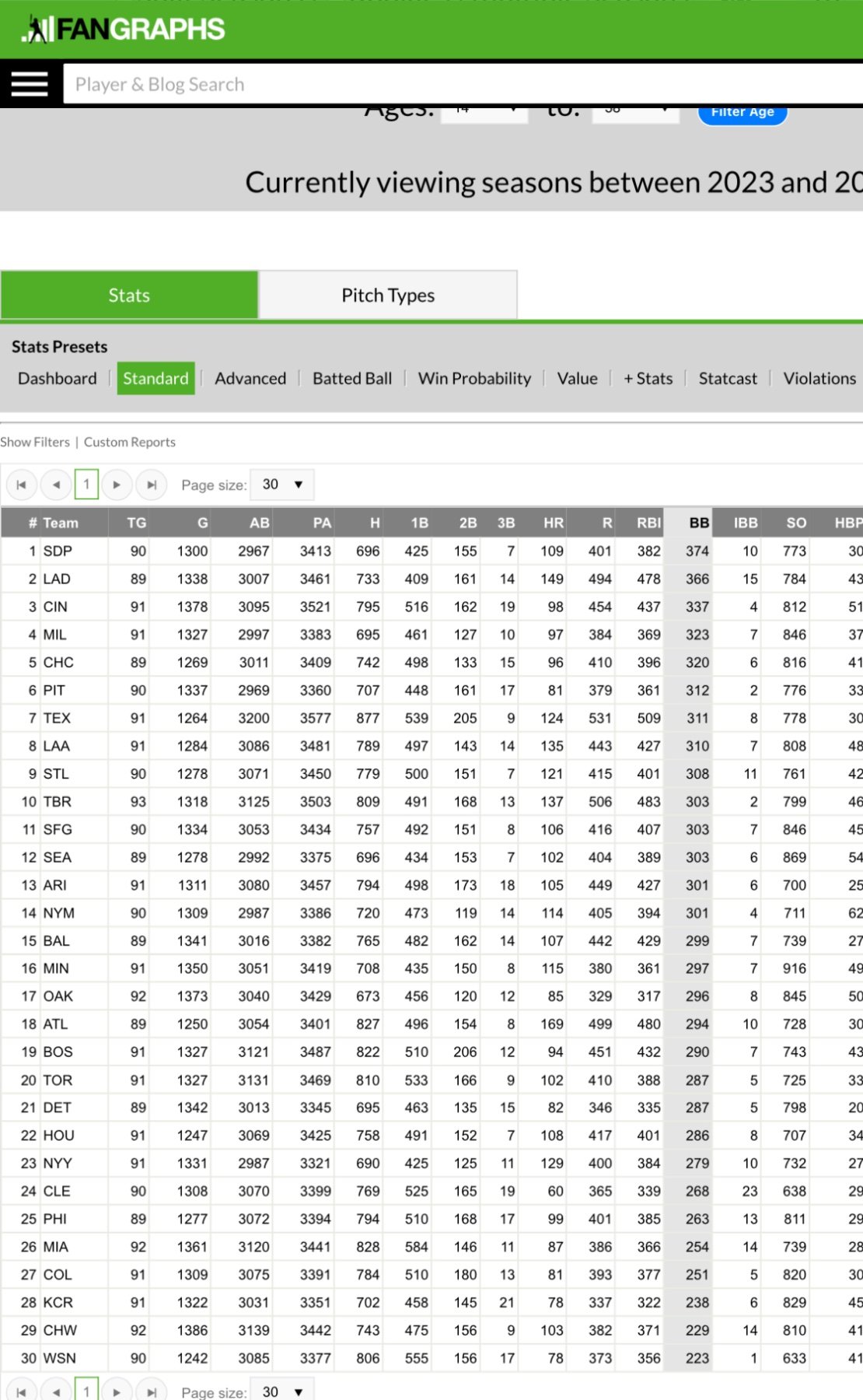The height and width of the screenshot is (1400, 863).
Task: Go to first page in top pager
Action: tap(21, 485)
